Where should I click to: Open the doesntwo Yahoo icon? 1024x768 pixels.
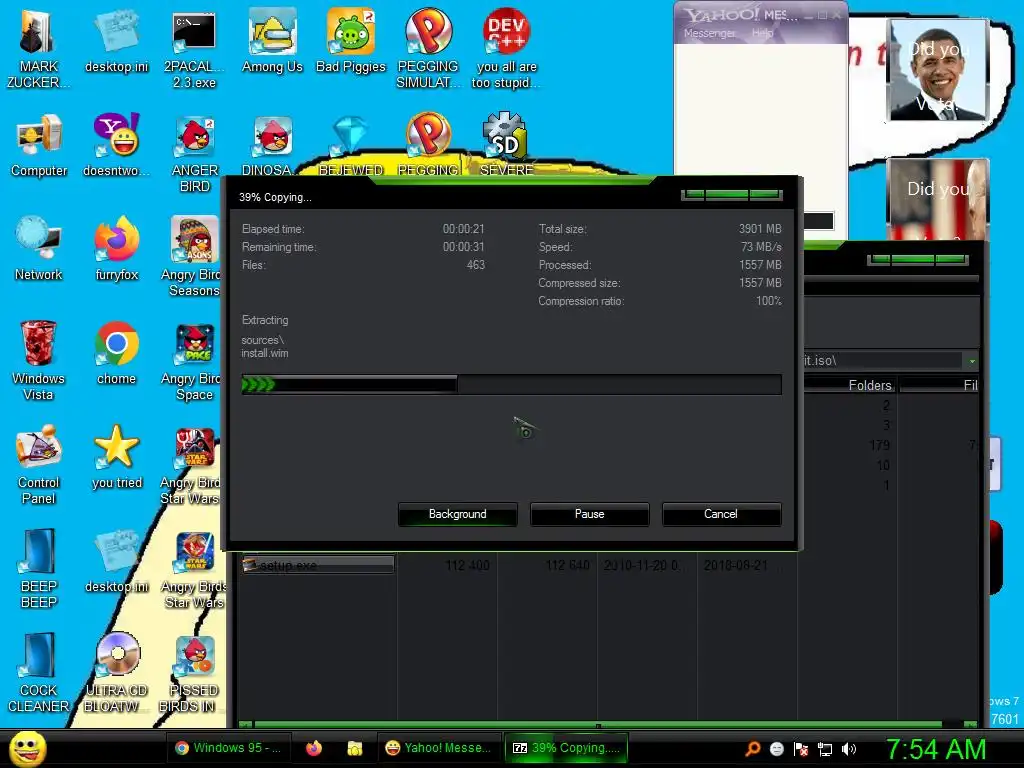(116, 145)
